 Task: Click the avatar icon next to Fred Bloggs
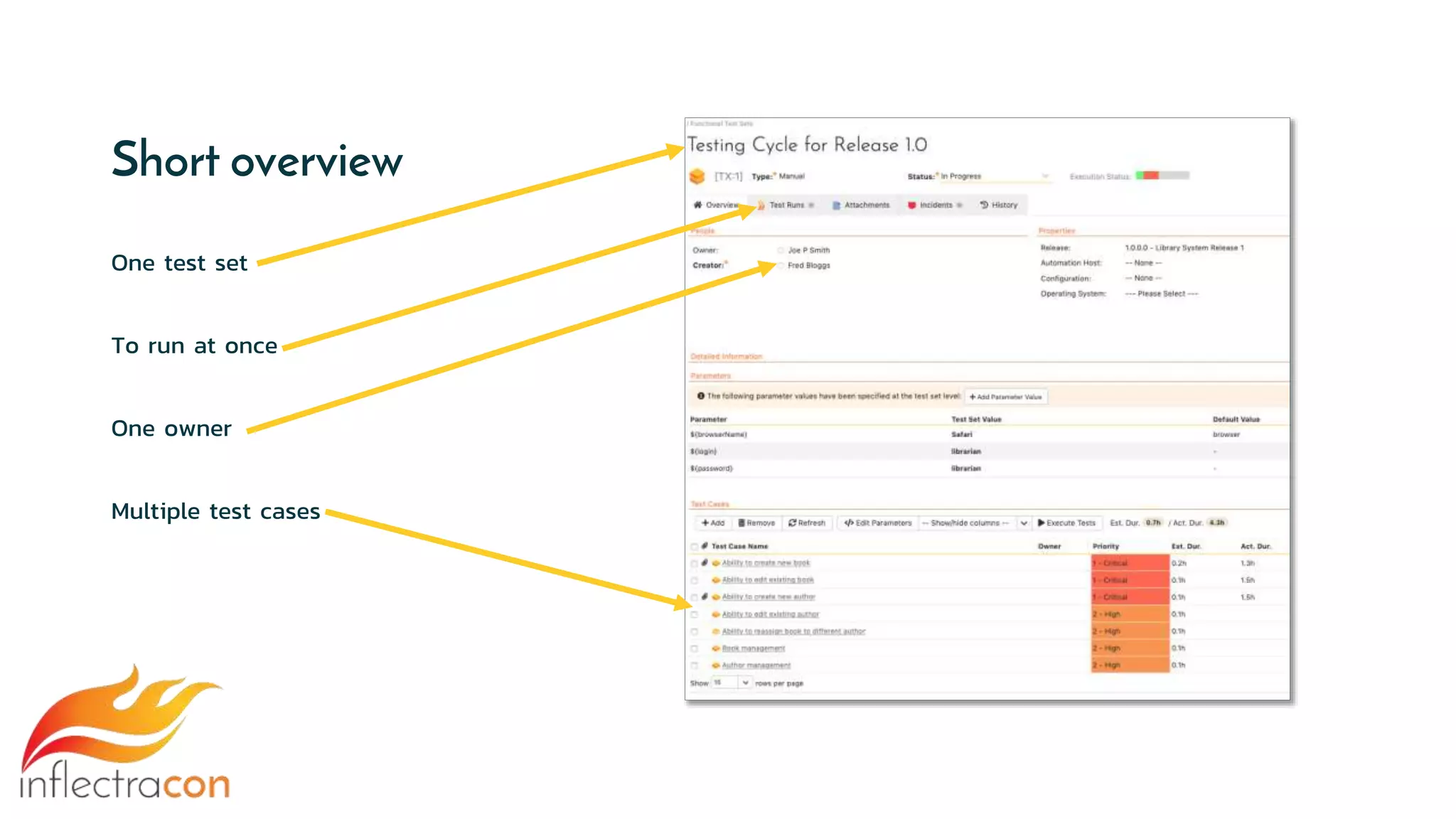(781, 265)
